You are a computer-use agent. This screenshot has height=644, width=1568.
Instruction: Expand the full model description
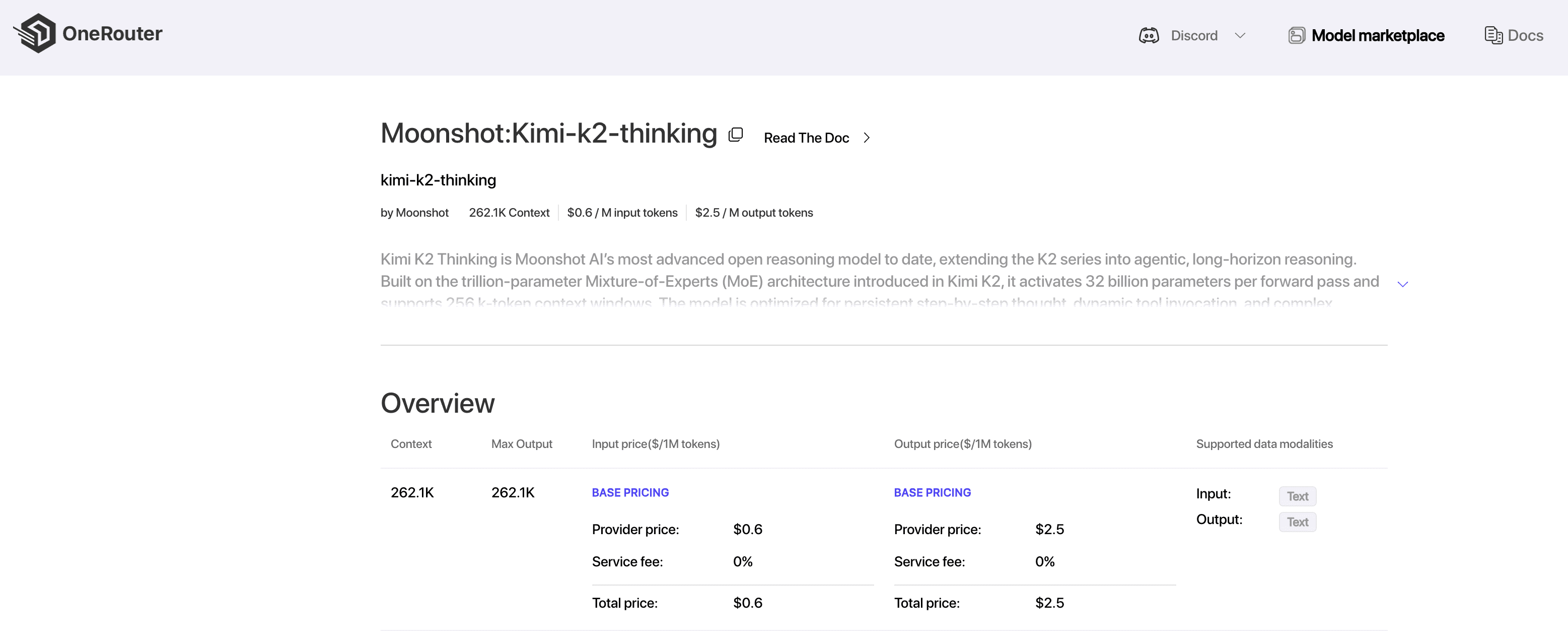(x=1402, y=284)
